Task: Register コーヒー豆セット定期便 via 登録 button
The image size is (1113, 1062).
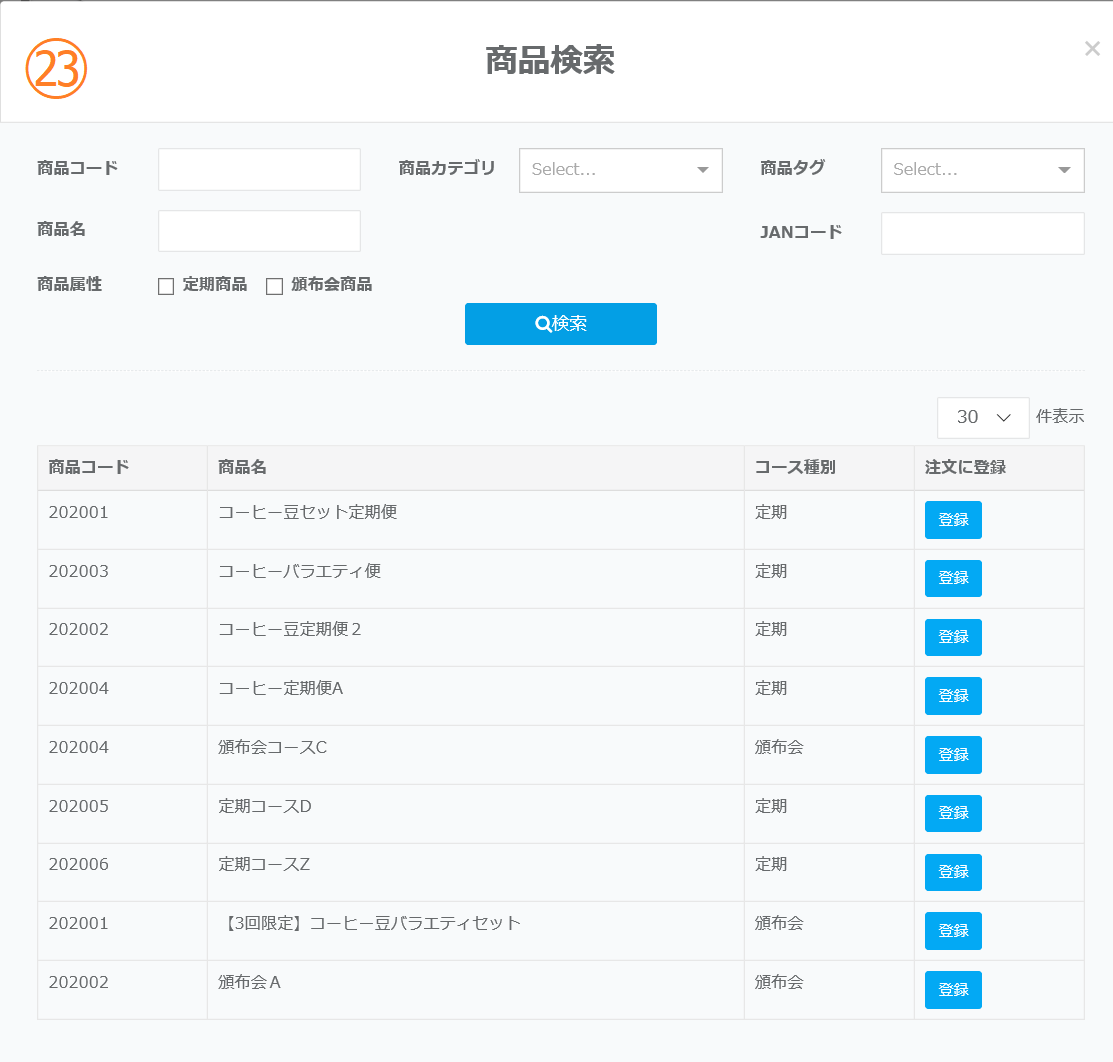Action: coord(953,520)
